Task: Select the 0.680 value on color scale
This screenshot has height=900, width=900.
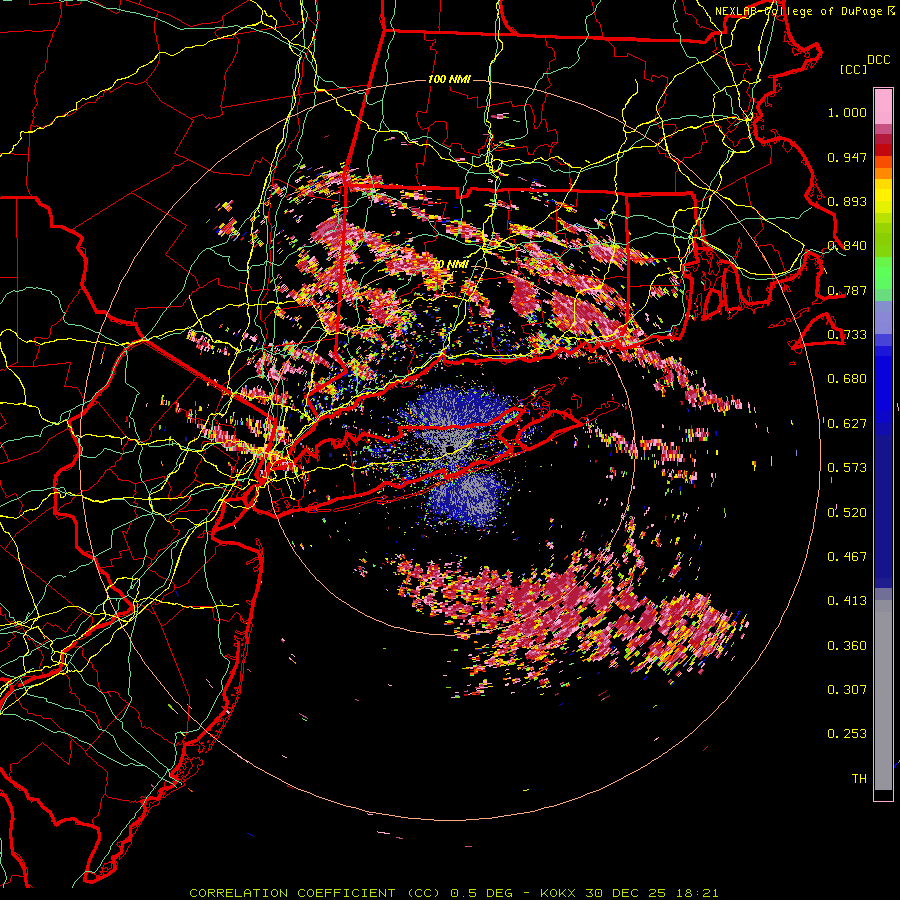Action: pyautogui.click(x=847, y=379)
